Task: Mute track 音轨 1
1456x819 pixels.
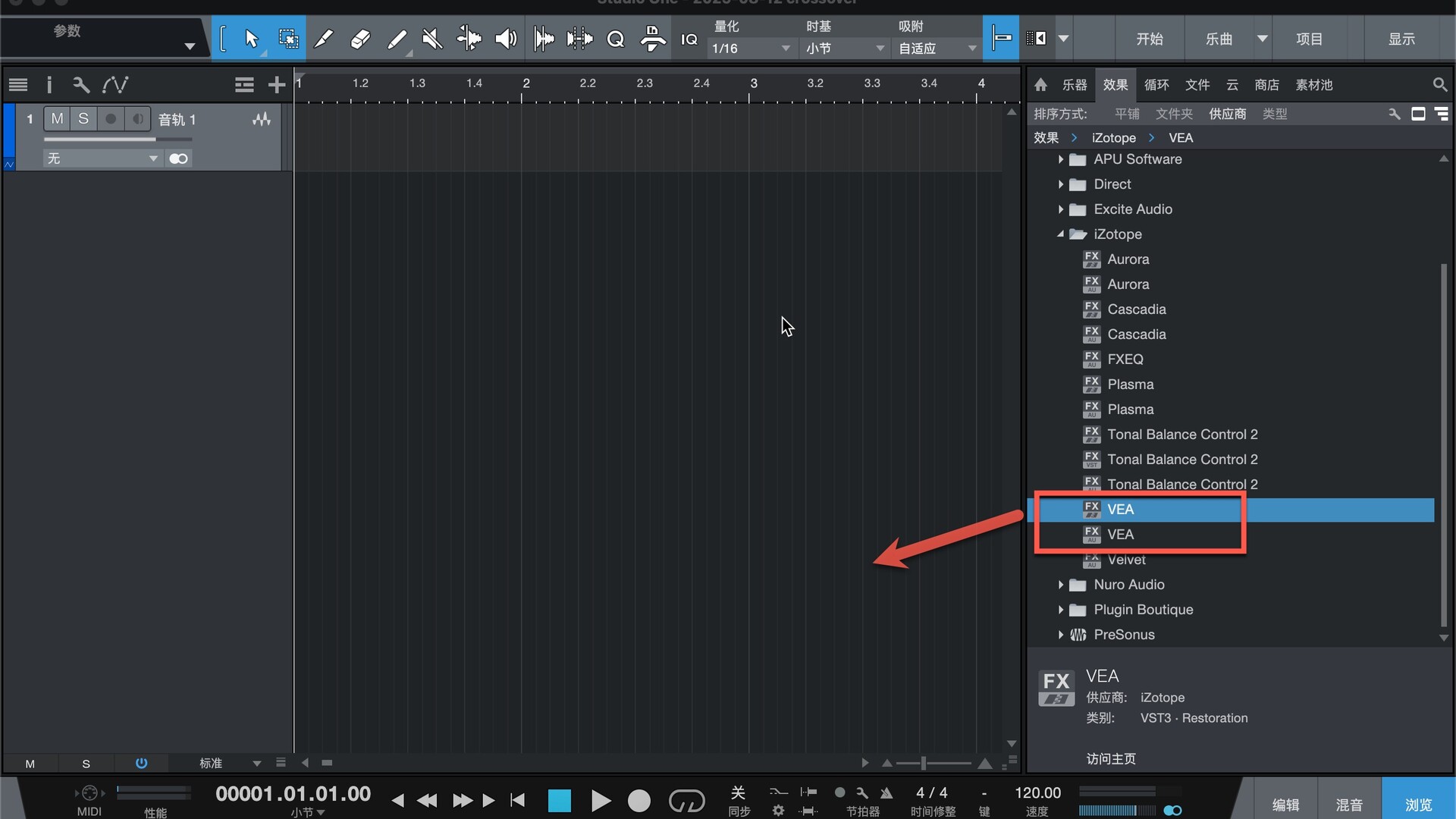Action: pos(57,119)
